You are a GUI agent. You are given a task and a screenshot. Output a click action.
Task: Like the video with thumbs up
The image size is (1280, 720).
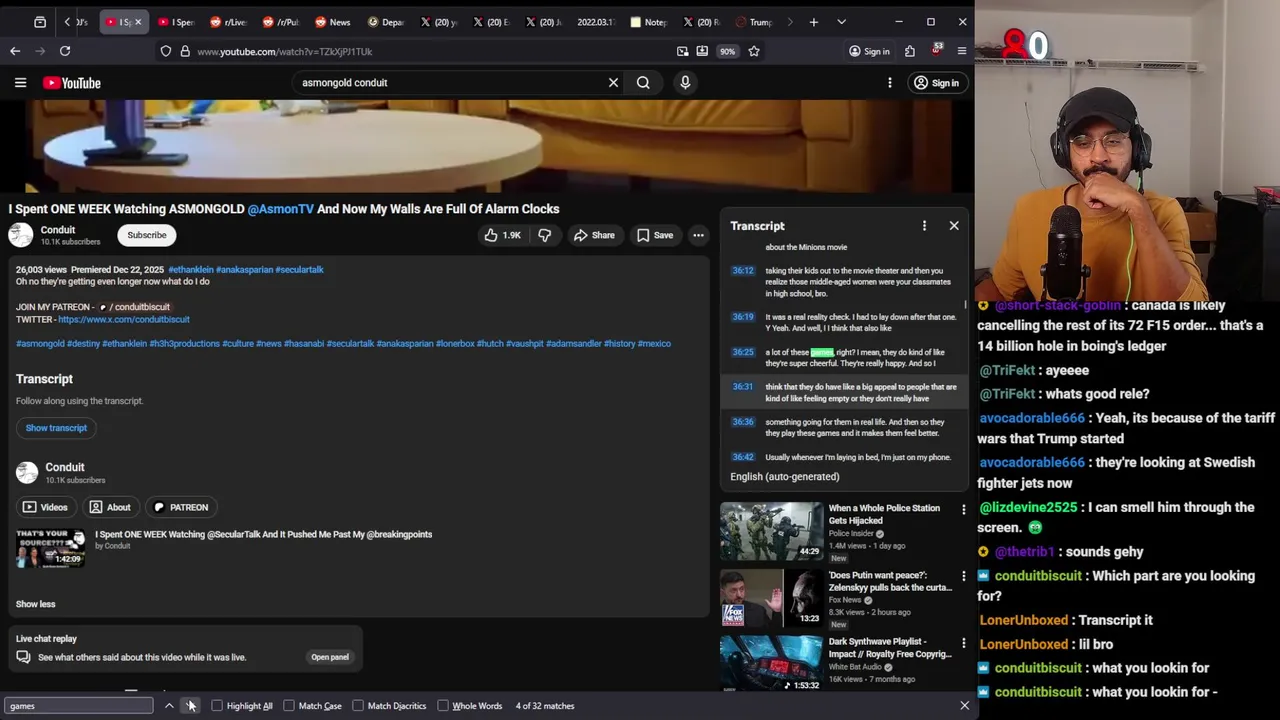pos(503,235)
